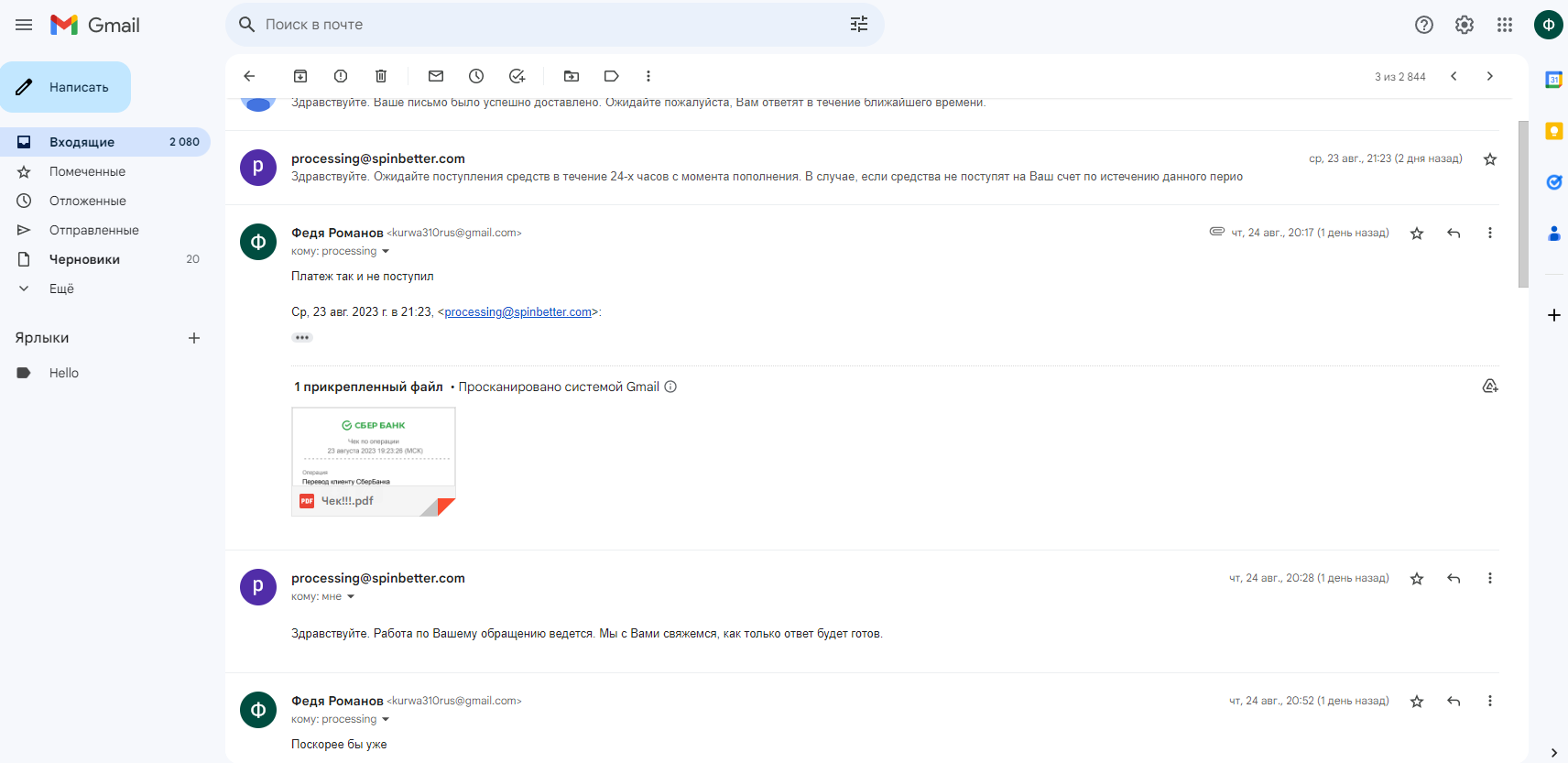1568x763 pixels.
Task: Archive the open conversation
Action: coord(300,76)
